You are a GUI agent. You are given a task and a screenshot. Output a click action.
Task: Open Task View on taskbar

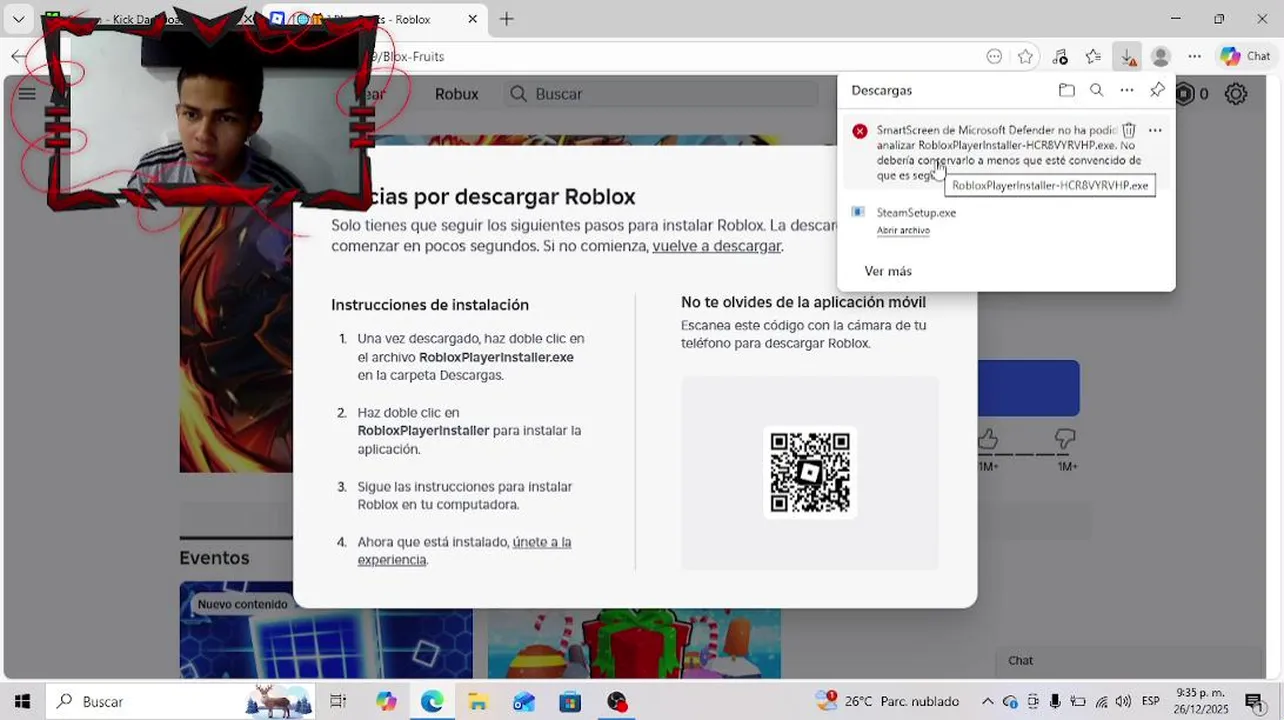point(338,702)
